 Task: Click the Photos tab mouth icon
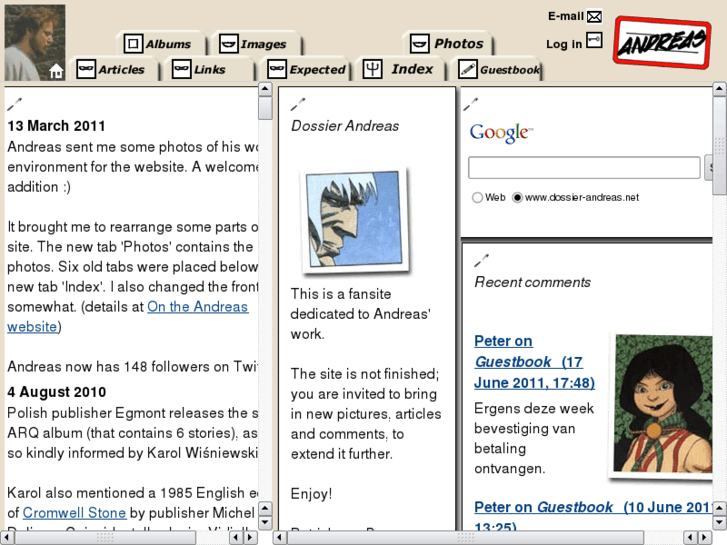pos(420,44)
